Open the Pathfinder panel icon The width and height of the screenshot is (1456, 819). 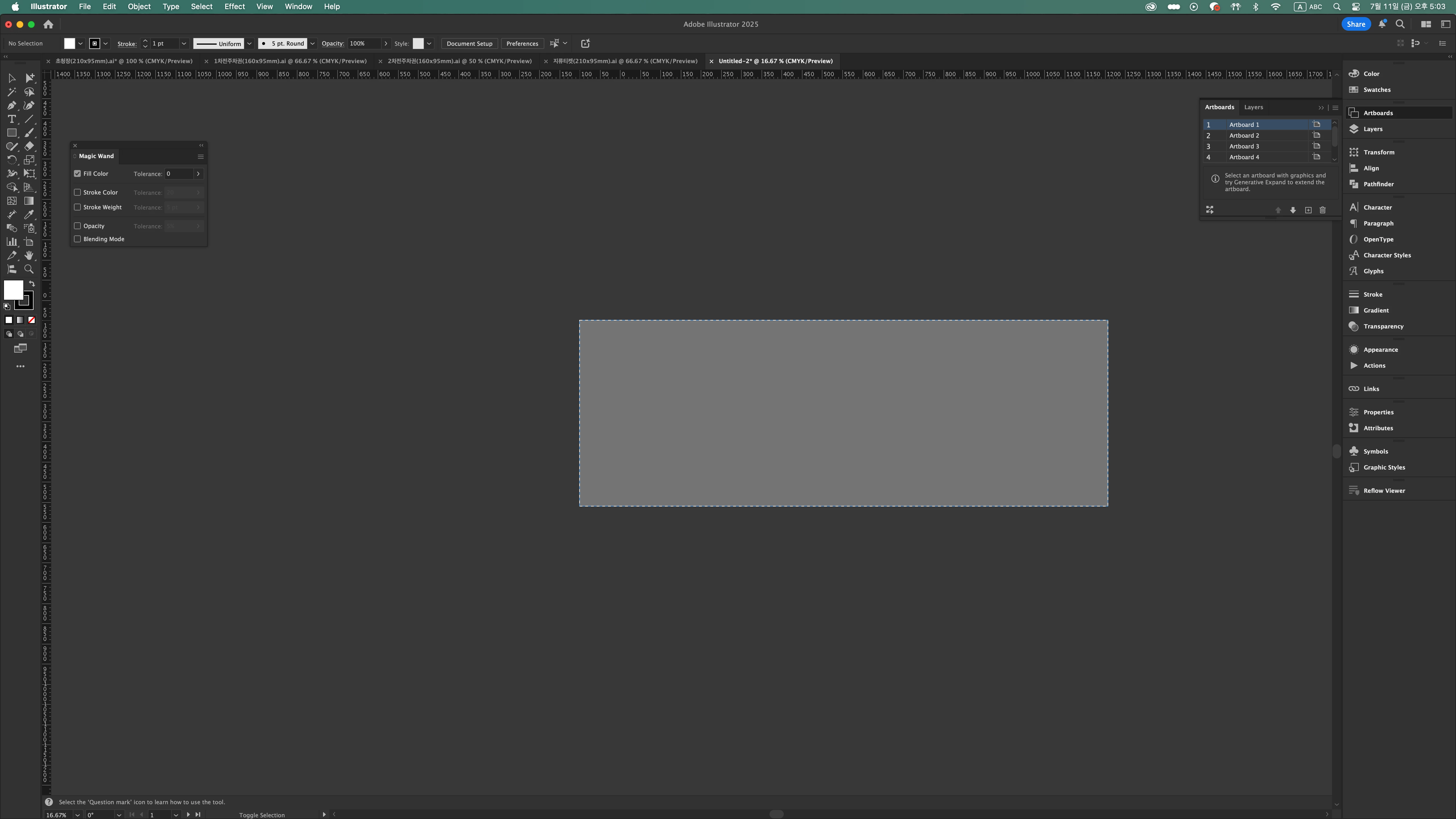coord(1354,184)
